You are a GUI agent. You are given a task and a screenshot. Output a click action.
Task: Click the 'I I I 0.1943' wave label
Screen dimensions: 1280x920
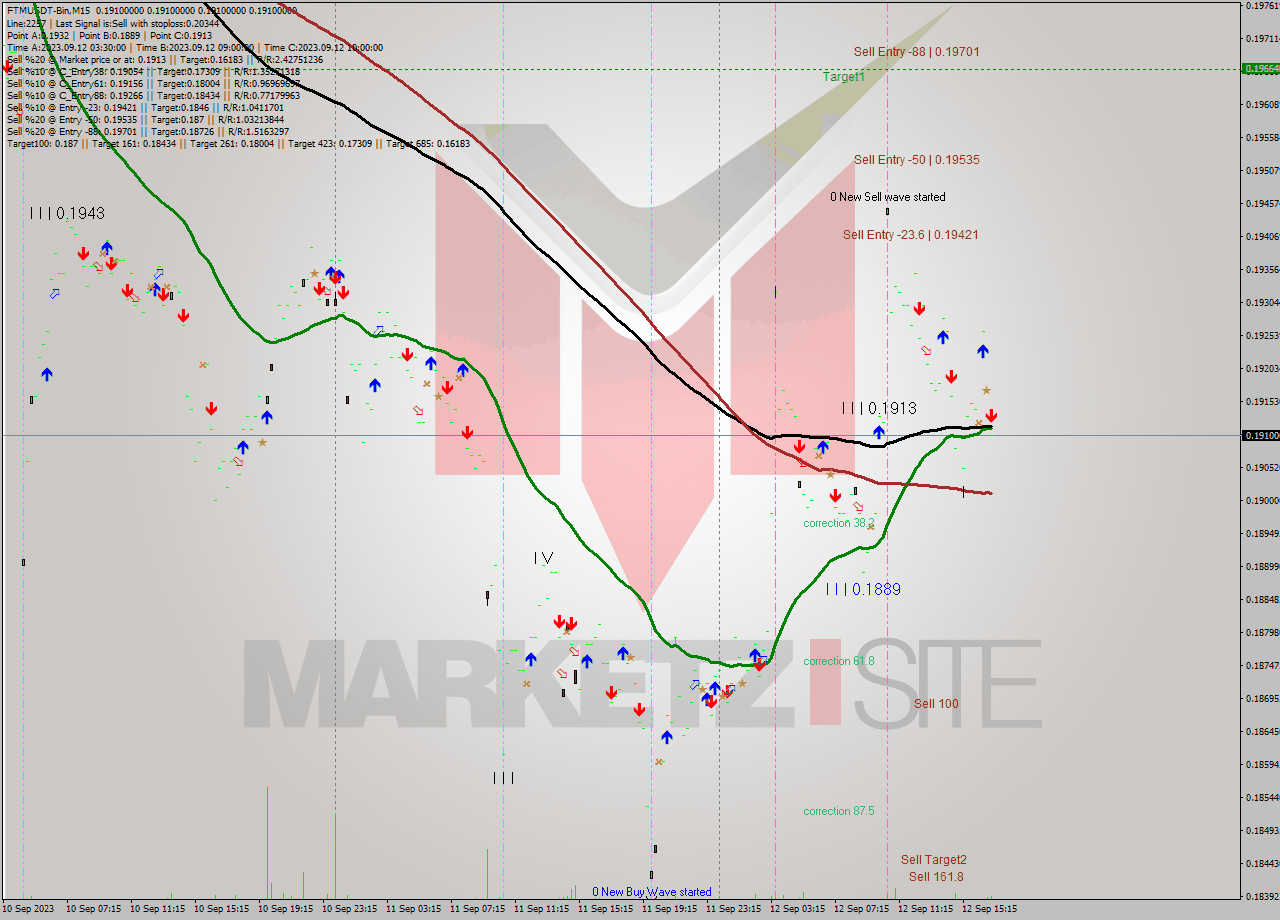pos(67,213)
